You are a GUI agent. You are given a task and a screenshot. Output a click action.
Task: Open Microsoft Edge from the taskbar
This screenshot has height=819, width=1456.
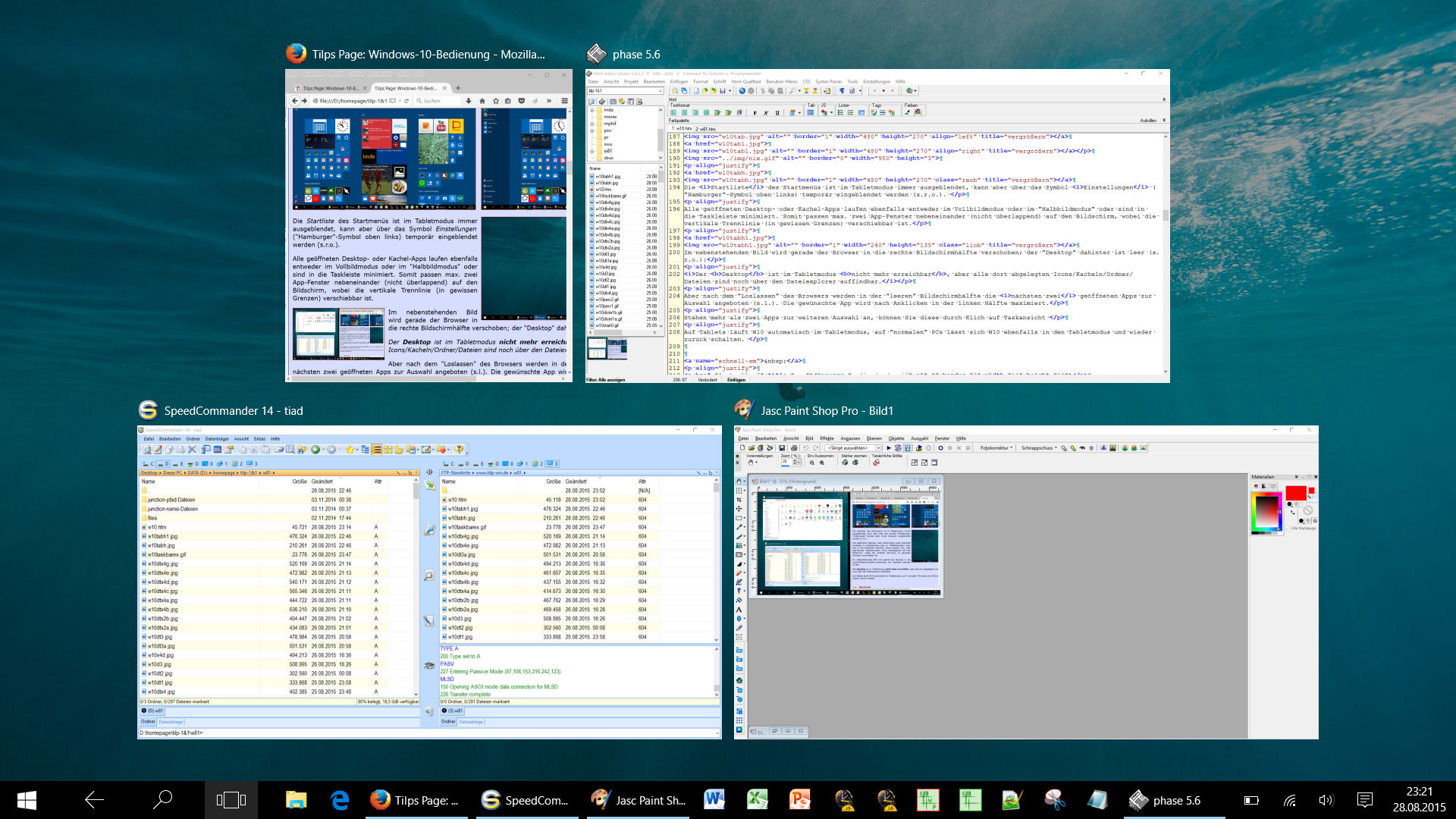(339, 800)
